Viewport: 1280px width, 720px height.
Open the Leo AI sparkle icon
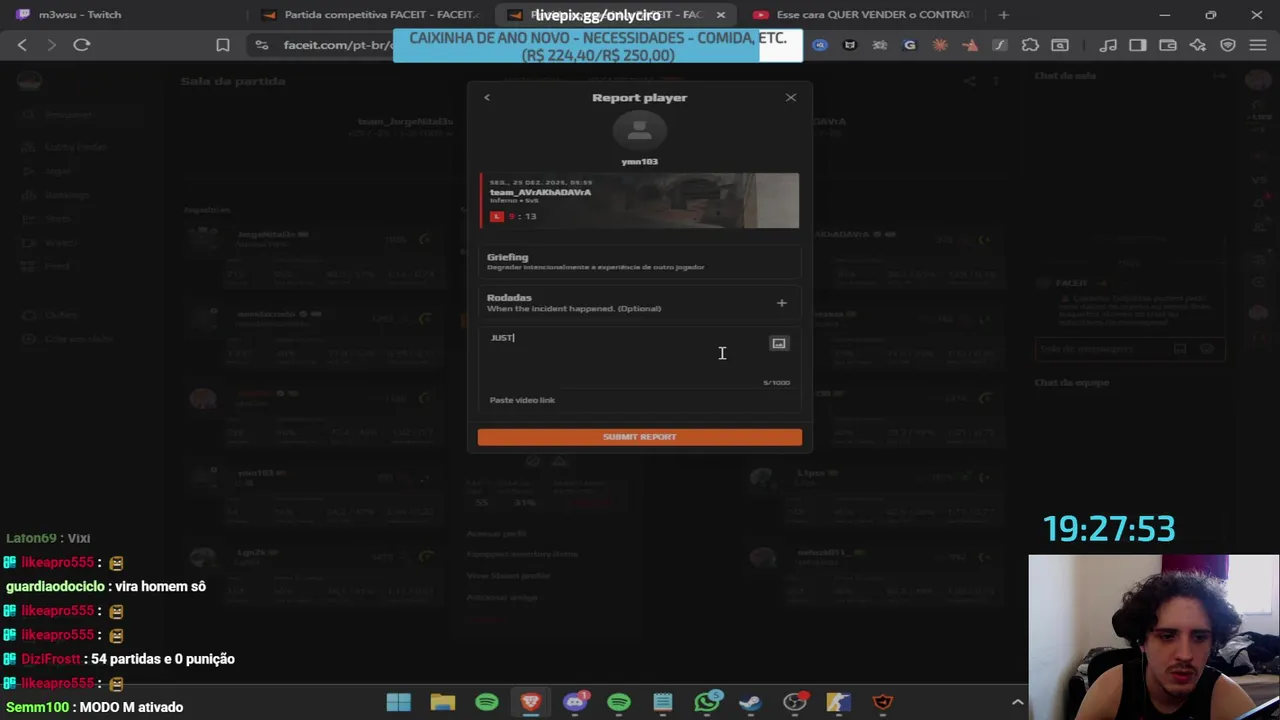pos(1198,45)
